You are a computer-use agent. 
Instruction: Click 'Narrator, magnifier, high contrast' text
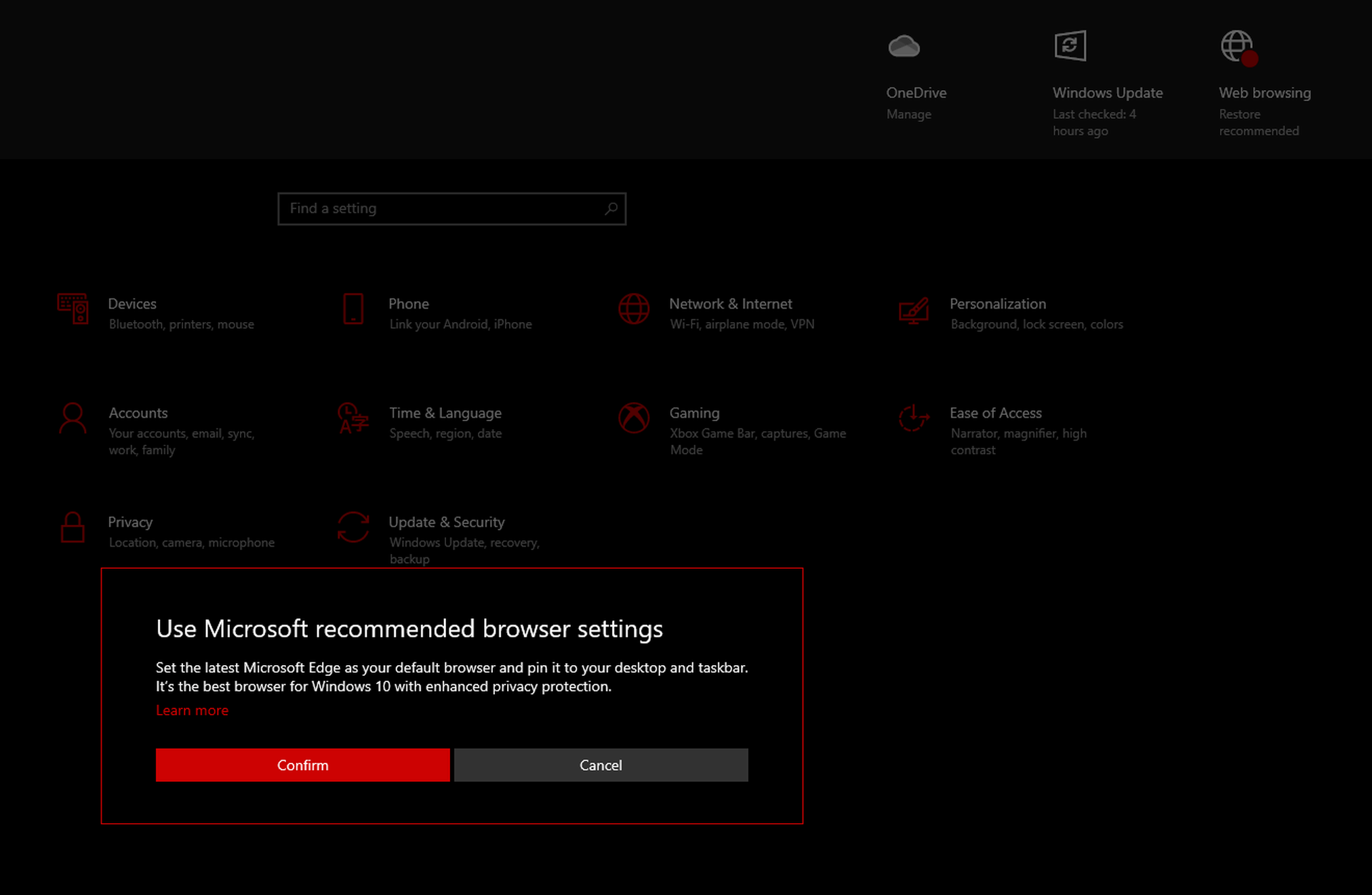tap(1018, 441)
